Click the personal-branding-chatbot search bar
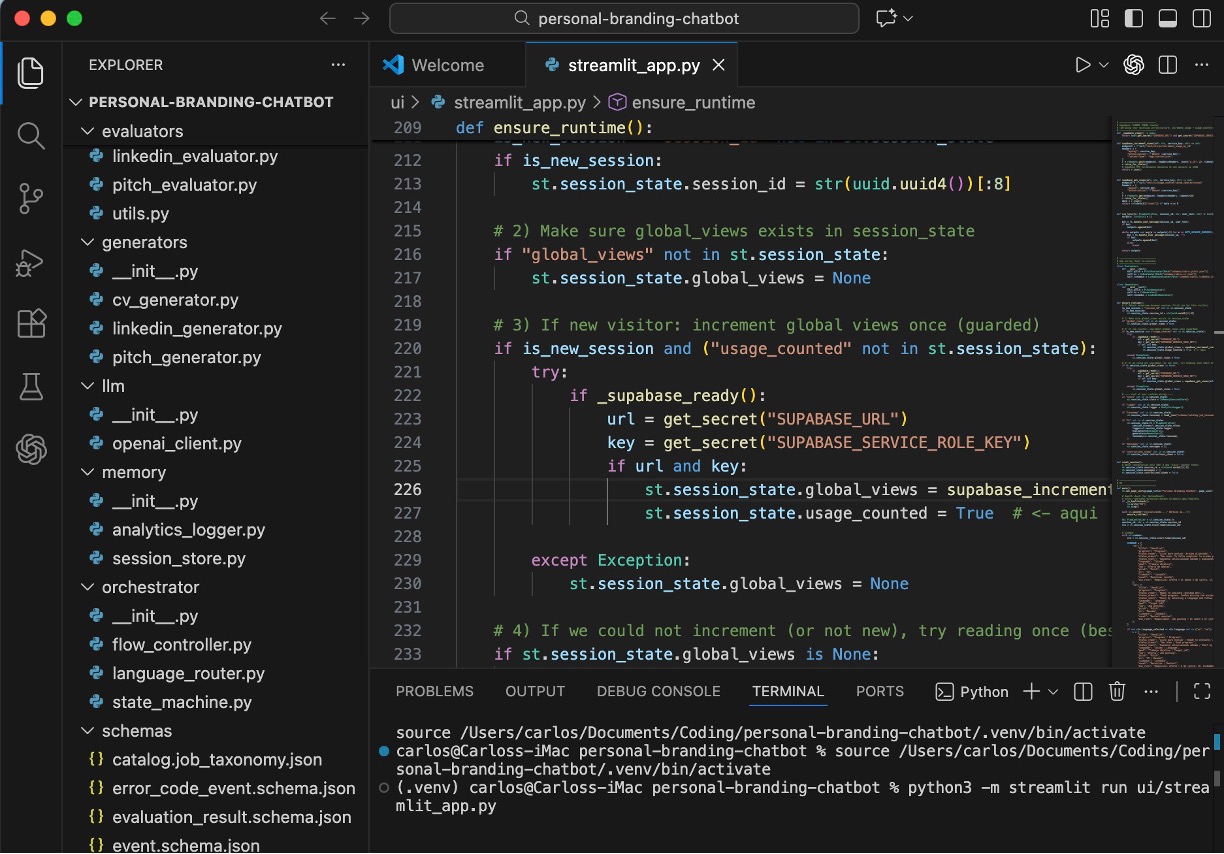 pos(624,18)
